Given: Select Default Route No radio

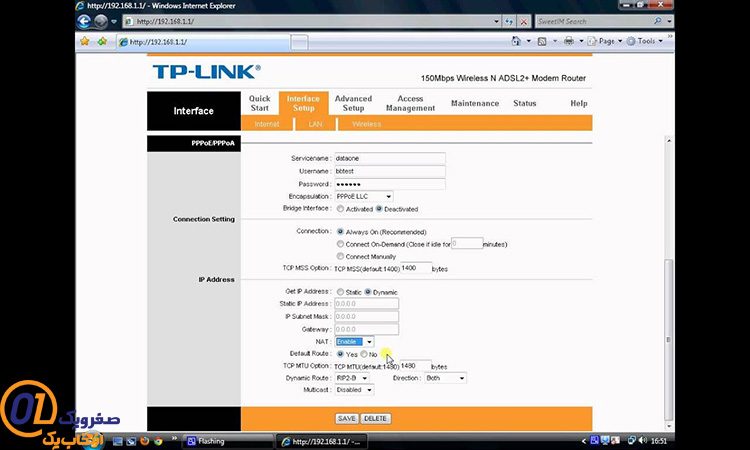Looking at the screenshot, I should [x=364, y=354].
